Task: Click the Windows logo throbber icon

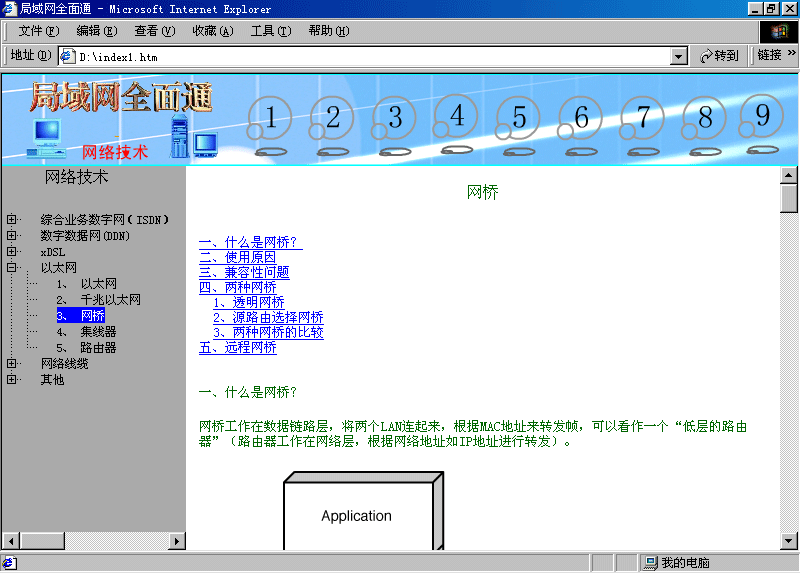Action: click(779, 31)
